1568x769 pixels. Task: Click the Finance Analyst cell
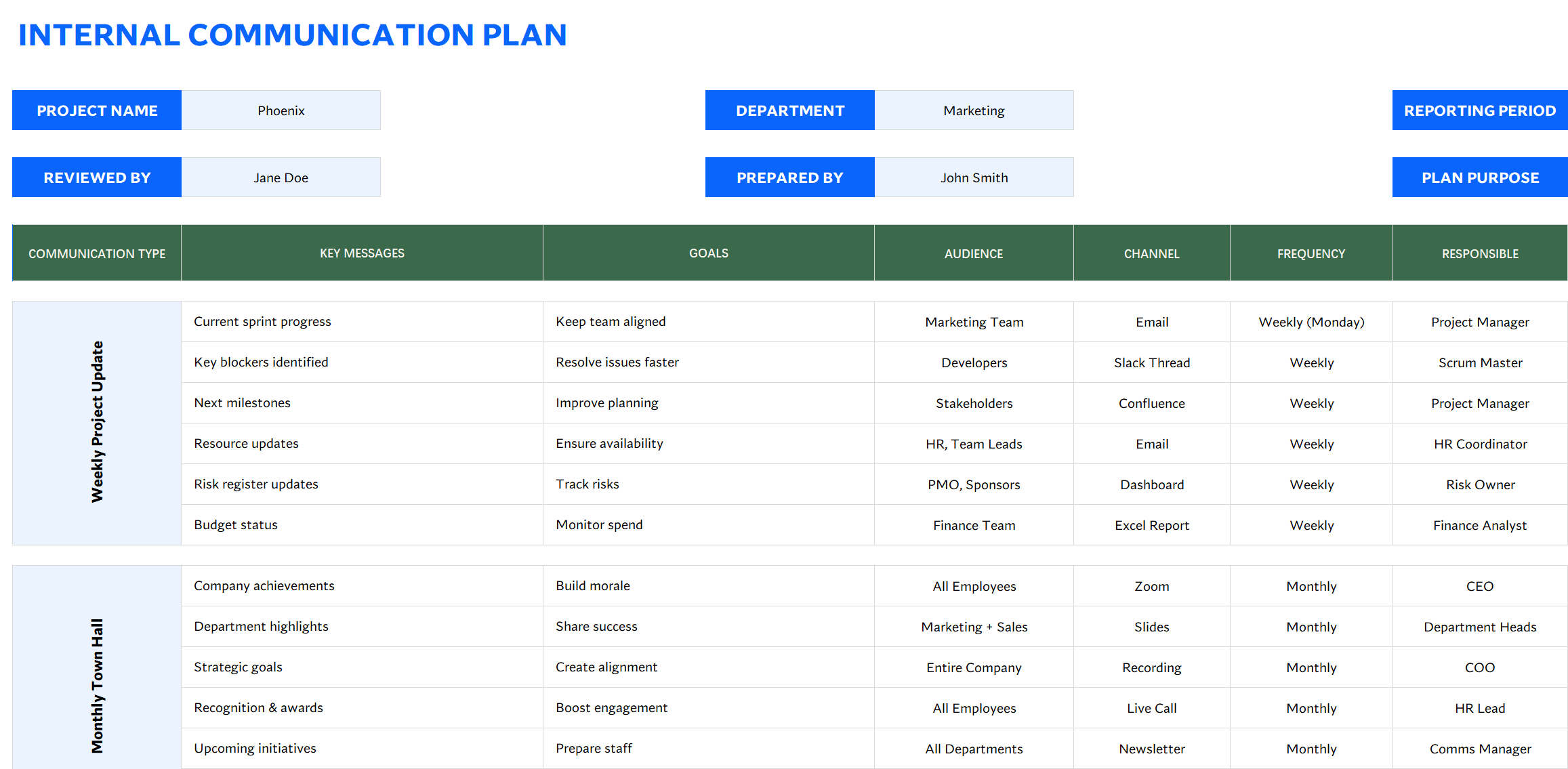[x=1481, y=525]
